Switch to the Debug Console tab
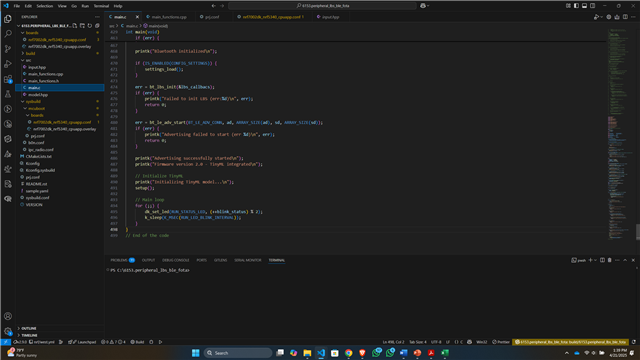The image size is (640, 360). pyautogui.click(x=176, y=260)
